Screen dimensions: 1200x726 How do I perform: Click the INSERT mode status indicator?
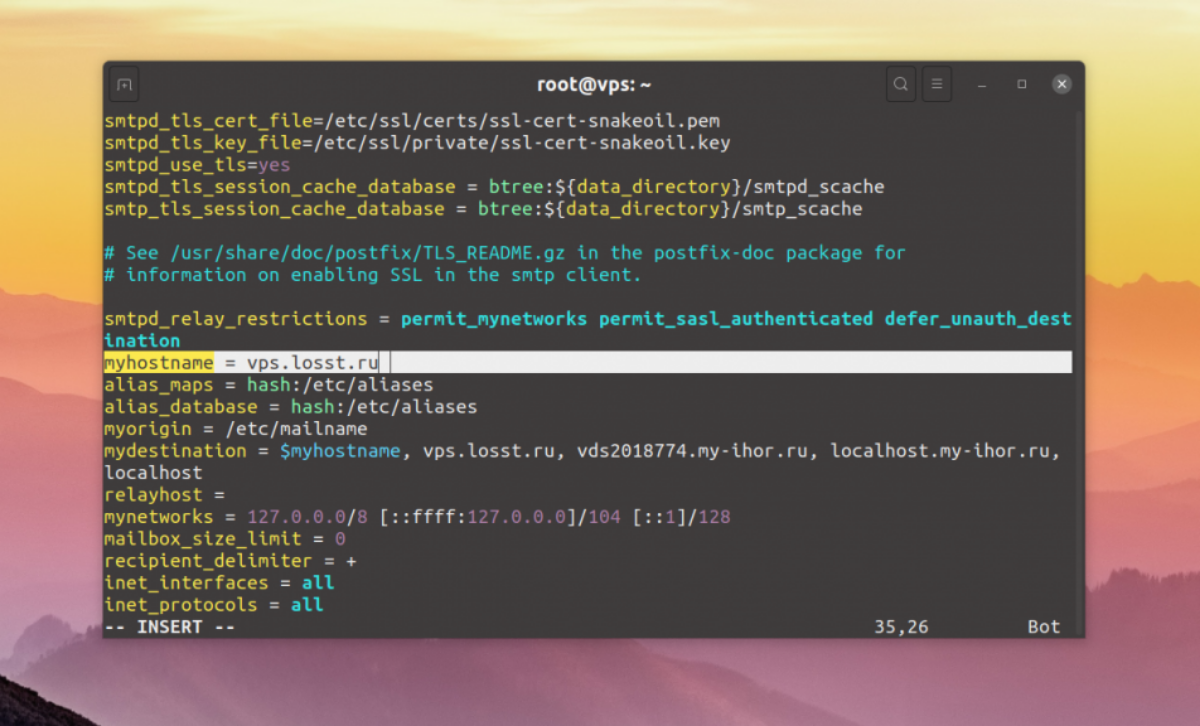tap(169, 627)
